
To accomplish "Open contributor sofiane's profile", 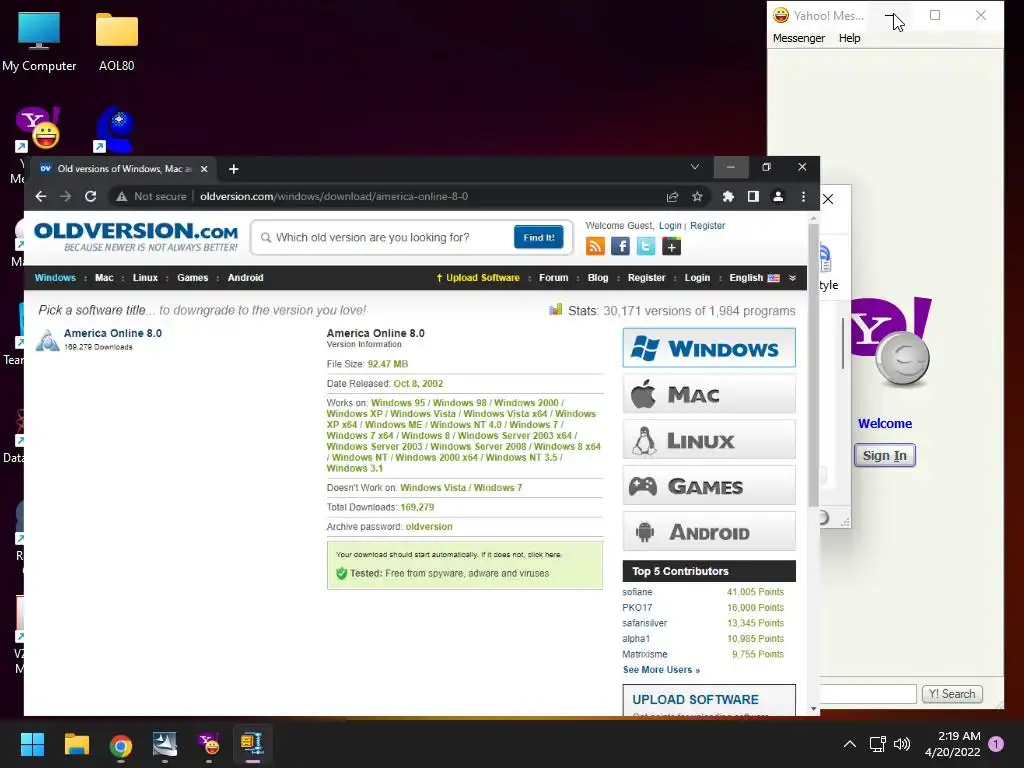I will coord(637,592).
